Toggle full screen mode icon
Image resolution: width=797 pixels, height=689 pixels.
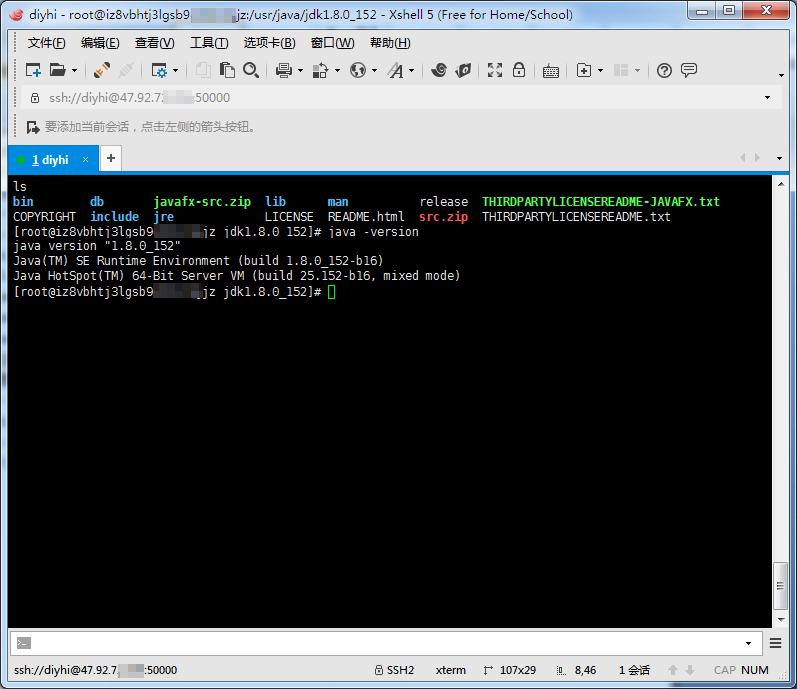(x=495, y=70)
